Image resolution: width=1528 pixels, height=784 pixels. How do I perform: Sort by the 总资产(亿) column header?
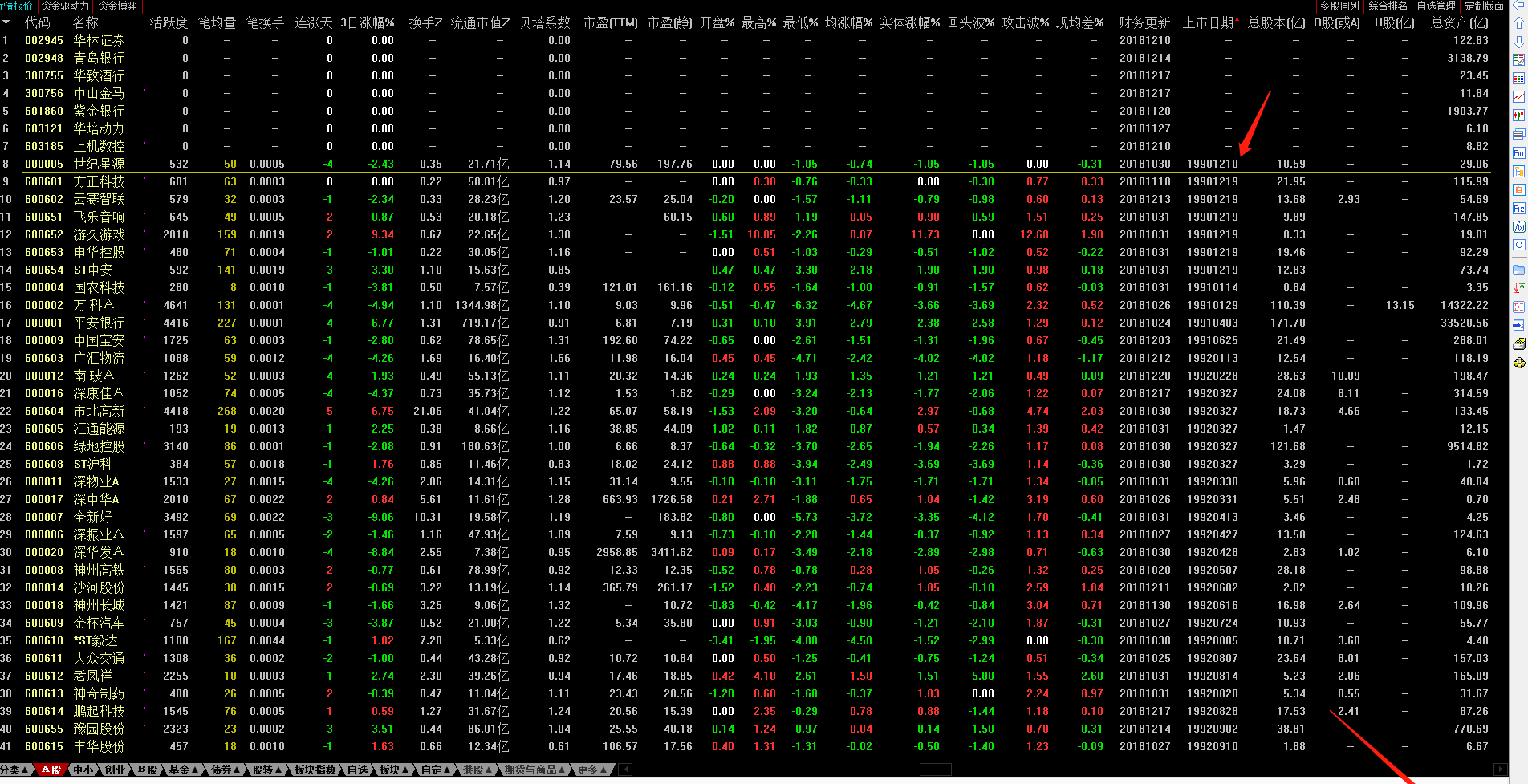click(1460, 22)
